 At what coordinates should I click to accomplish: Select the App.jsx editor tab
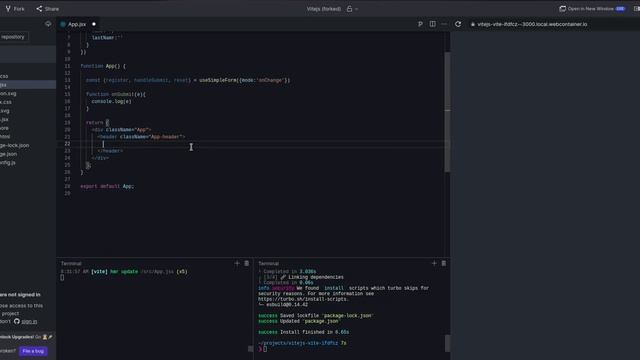tap(78, 24)
